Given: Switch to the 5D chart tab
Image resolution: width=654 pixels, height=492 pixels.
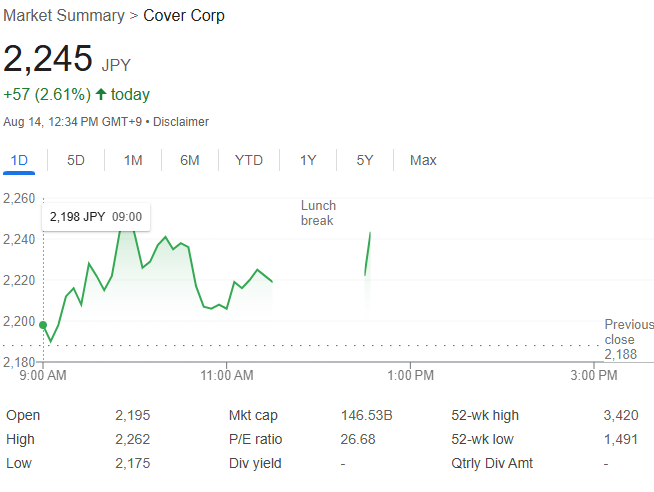Looking at the screenshot, I should click(76, 160).
